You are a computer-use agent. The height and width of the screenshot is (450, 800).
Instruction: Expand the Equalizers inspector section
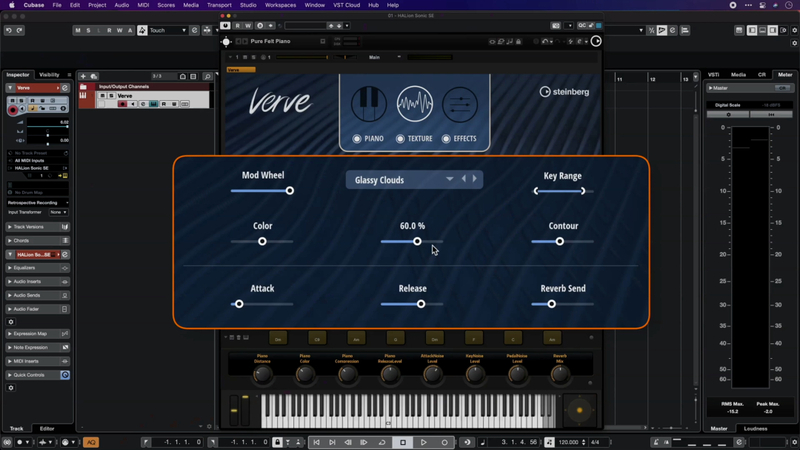point(38,268)
